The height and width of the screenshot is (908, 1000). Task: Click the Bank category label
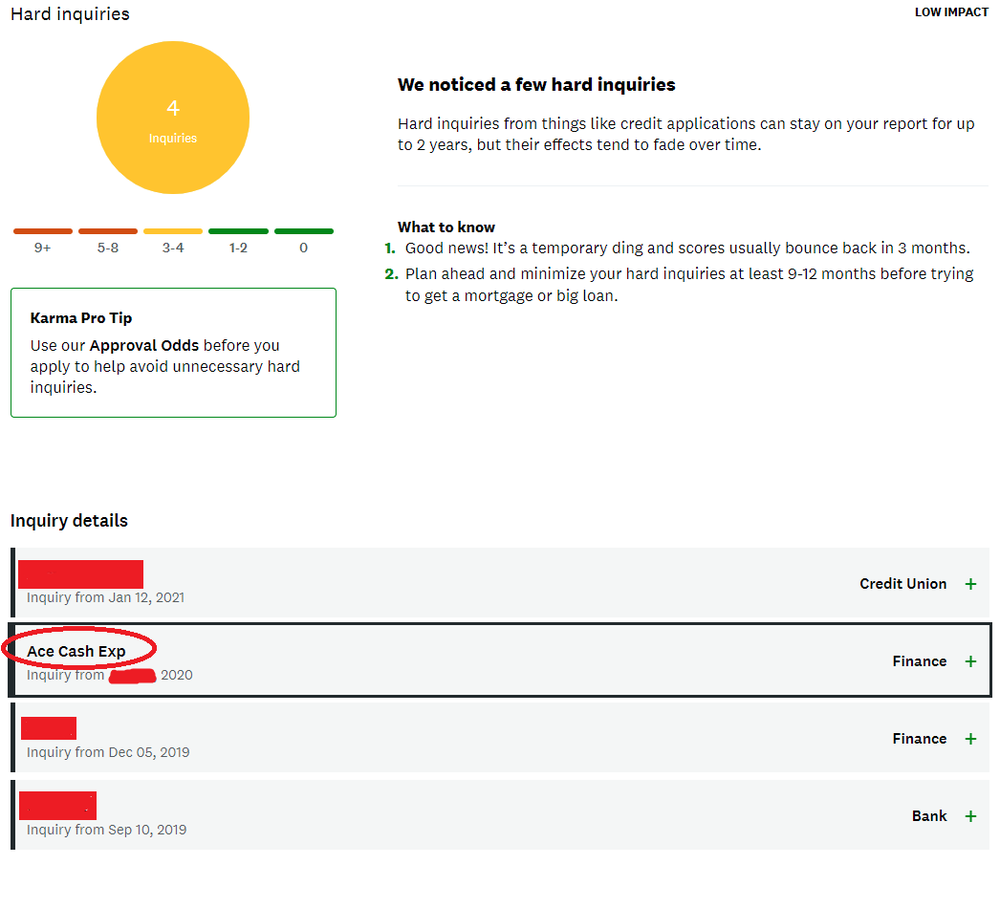tap(929, 816)
